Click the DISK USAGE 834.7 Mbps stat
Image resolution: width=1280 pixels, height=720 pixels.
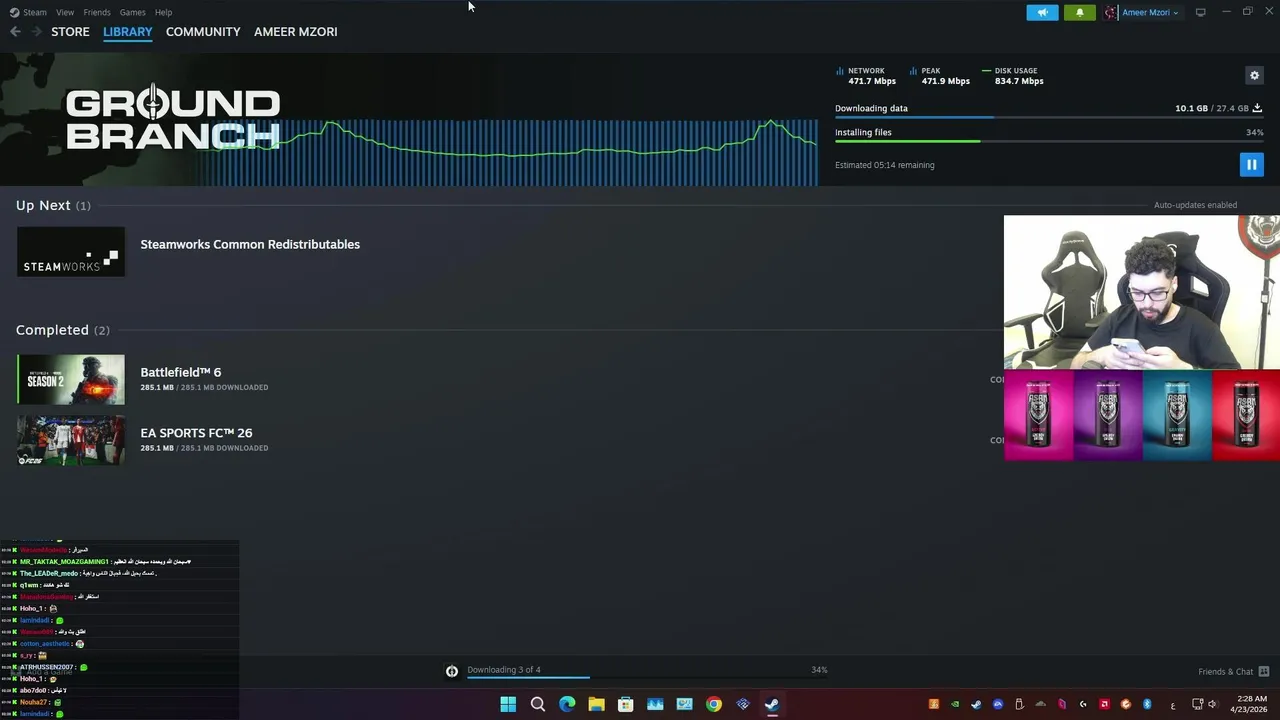point(1013,76)
